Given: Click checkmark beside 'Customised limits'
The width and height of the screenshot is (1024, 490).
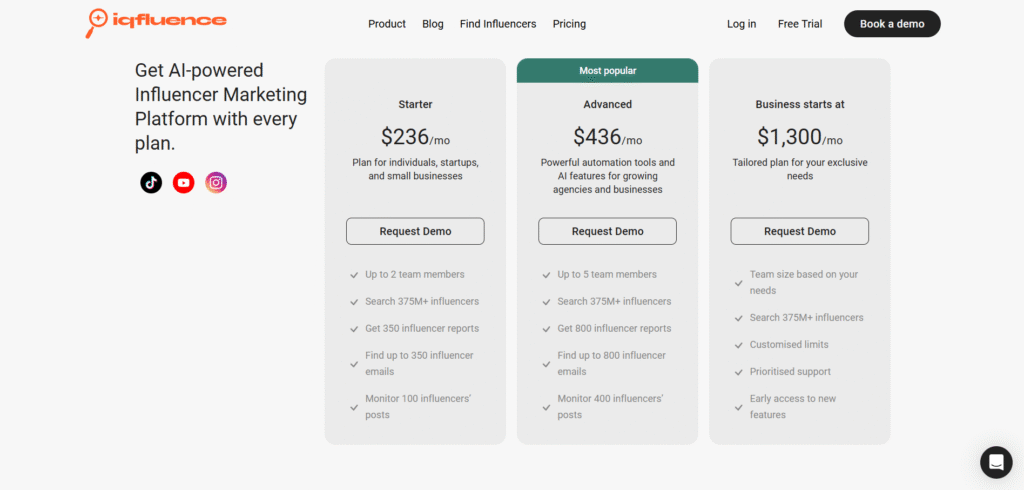Looking at the screenshot, I should (x=739, y=345).
